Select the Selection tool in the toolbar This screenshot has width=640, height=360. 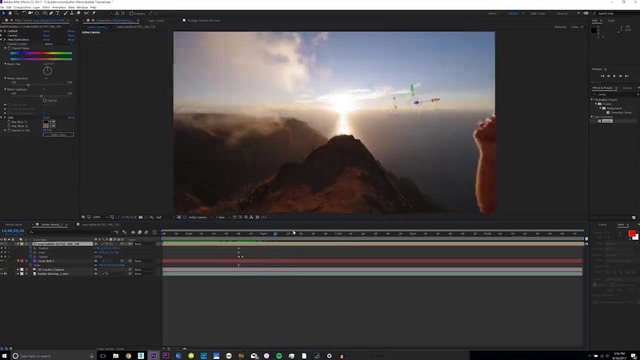[4, 13]
